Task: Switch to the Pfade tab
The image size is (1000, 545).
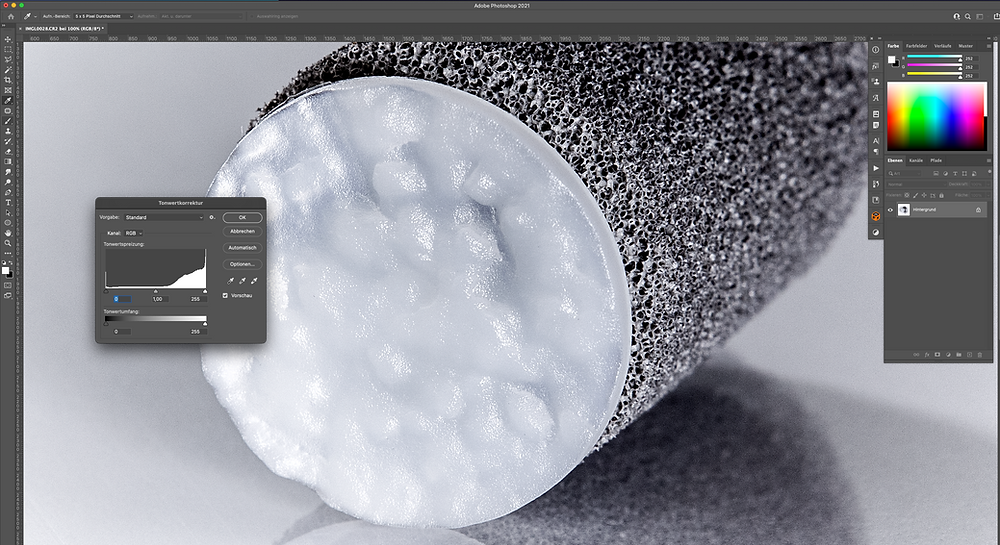Action: click(x=936, y=161)
